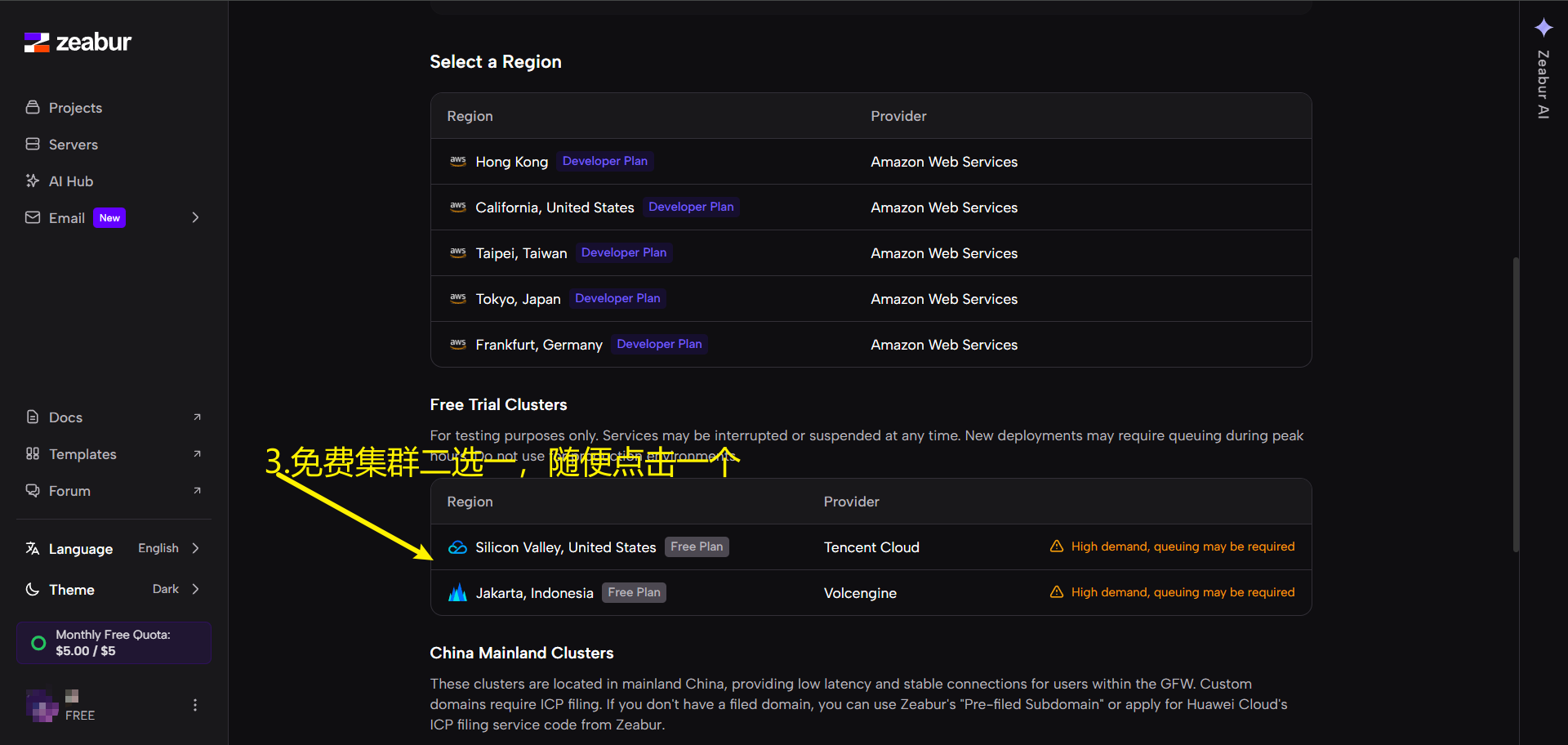Click the AWS icon beside California

458,207
